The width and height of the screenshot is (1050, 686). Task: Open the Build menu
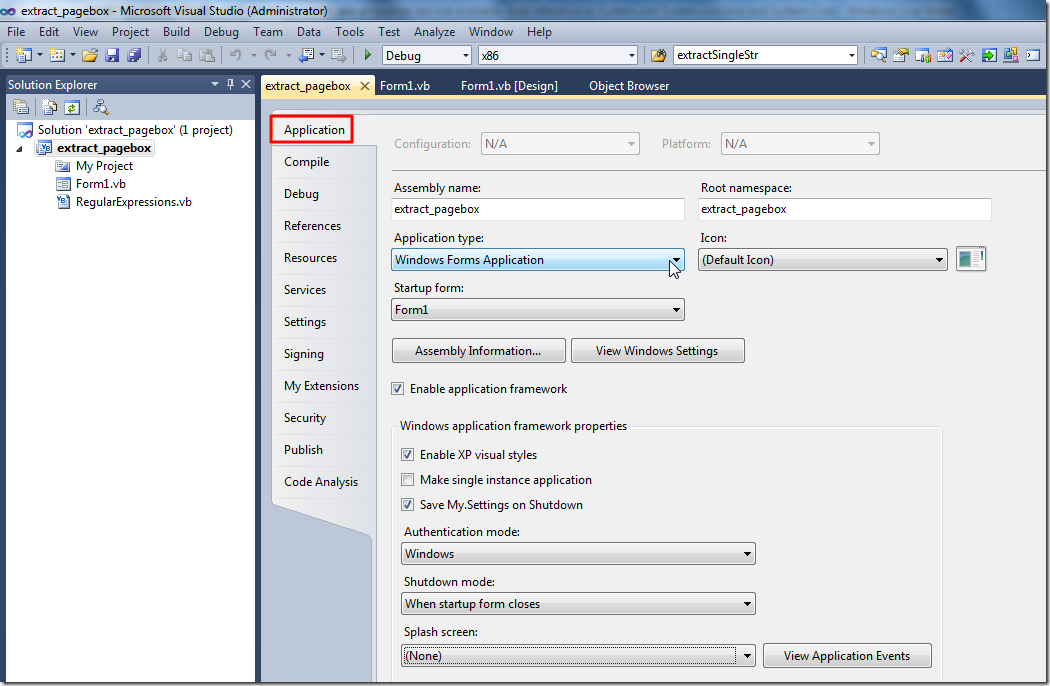tap(176, 31)
